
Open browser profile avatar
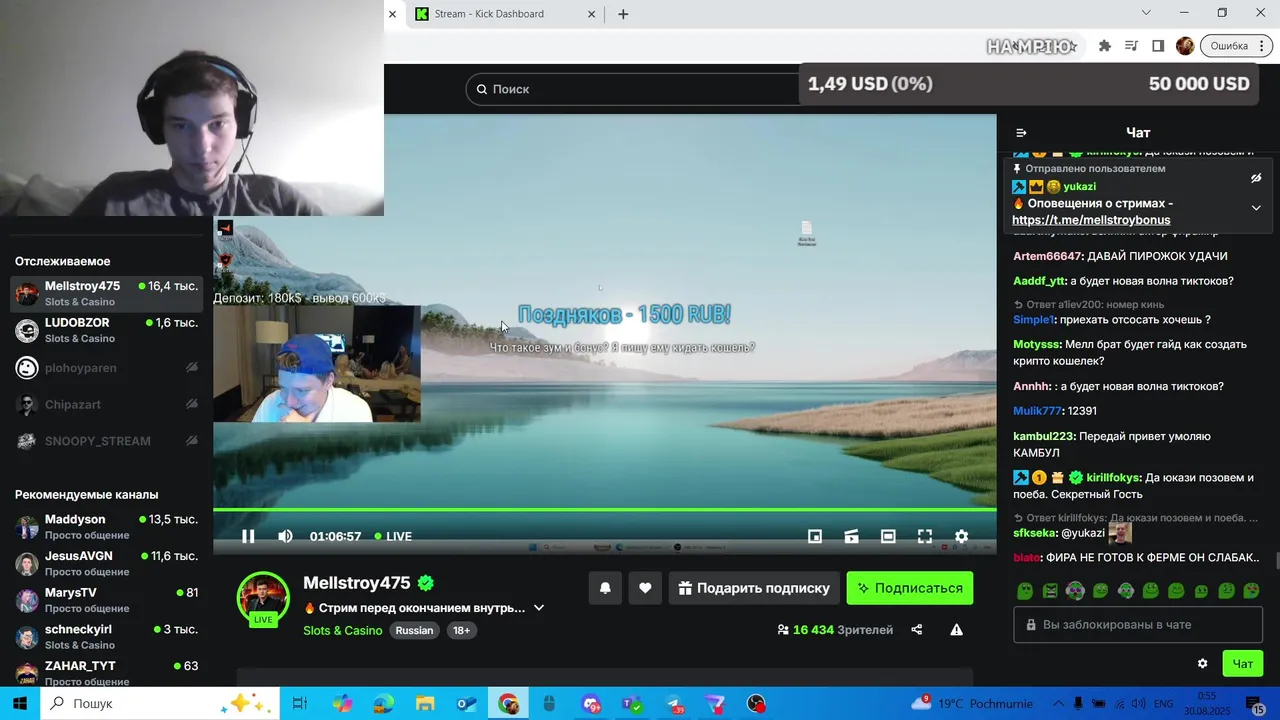(1185, 46)
